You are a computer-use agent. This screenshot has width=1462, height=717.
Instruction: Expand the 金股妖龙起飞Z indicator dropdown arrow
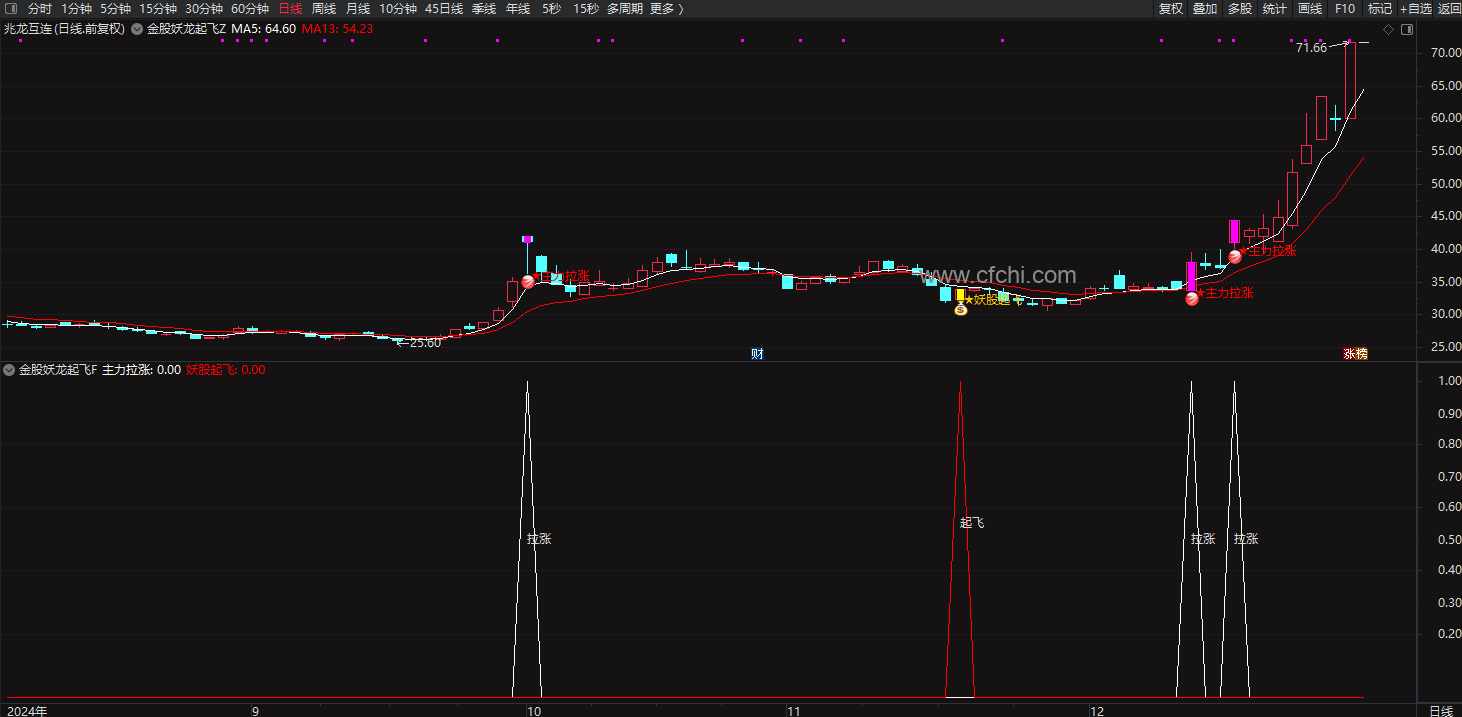[137, 29]
